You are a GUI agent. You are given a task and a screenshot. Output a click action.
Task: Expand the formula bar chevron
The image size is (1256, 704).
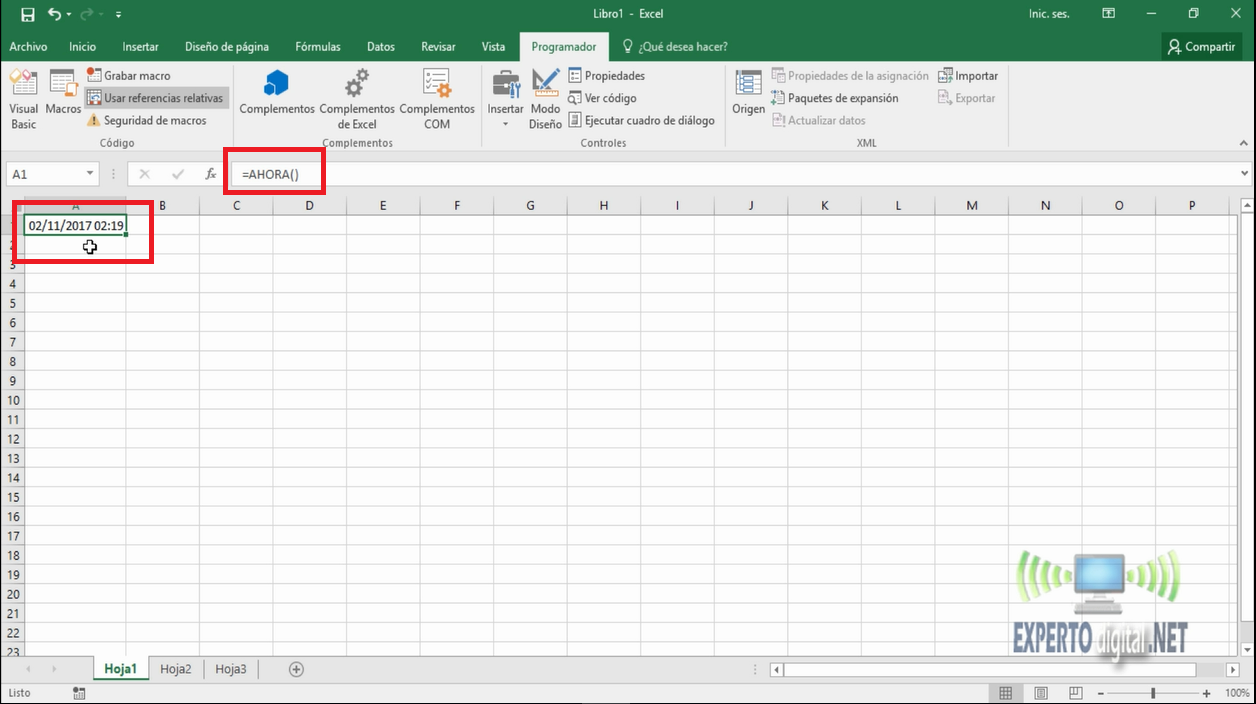tap(1244, 173)
